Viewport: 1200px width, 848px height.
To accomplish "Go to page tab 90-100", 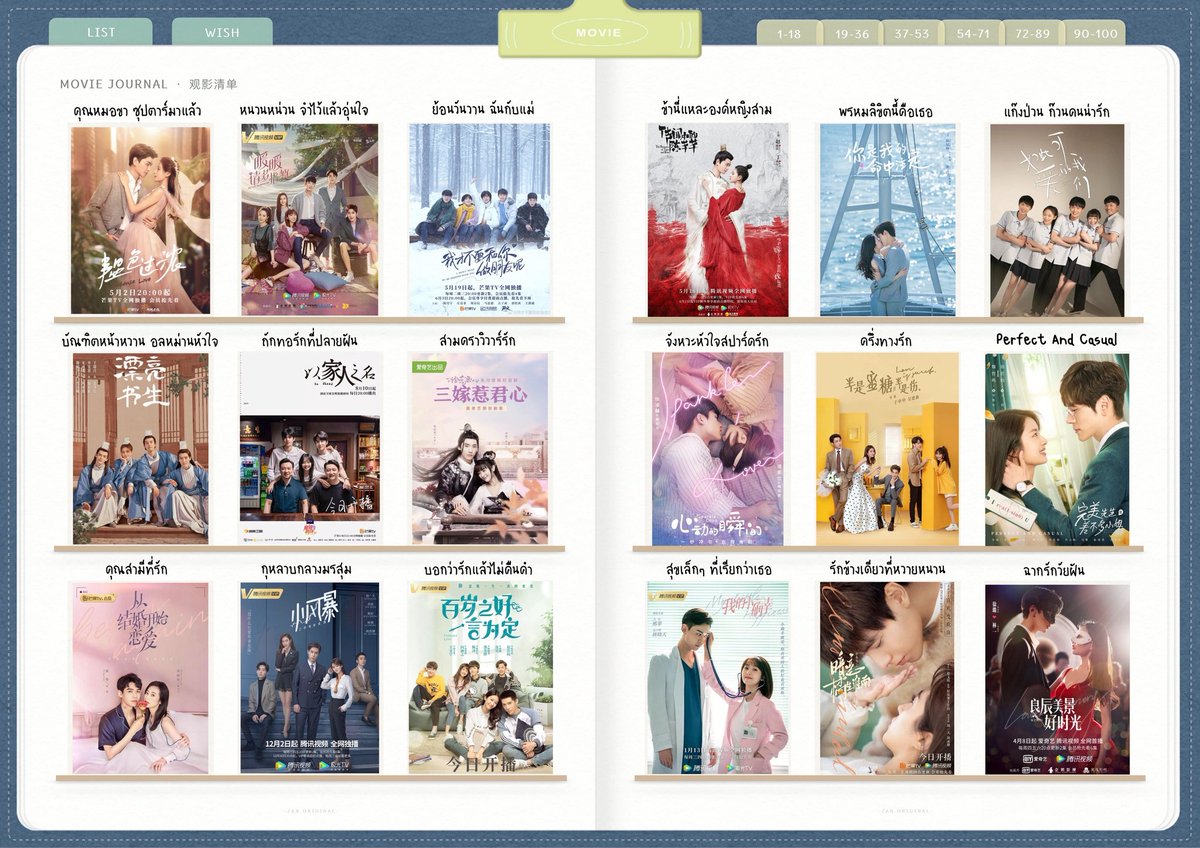I will (x=1095, y=34).
